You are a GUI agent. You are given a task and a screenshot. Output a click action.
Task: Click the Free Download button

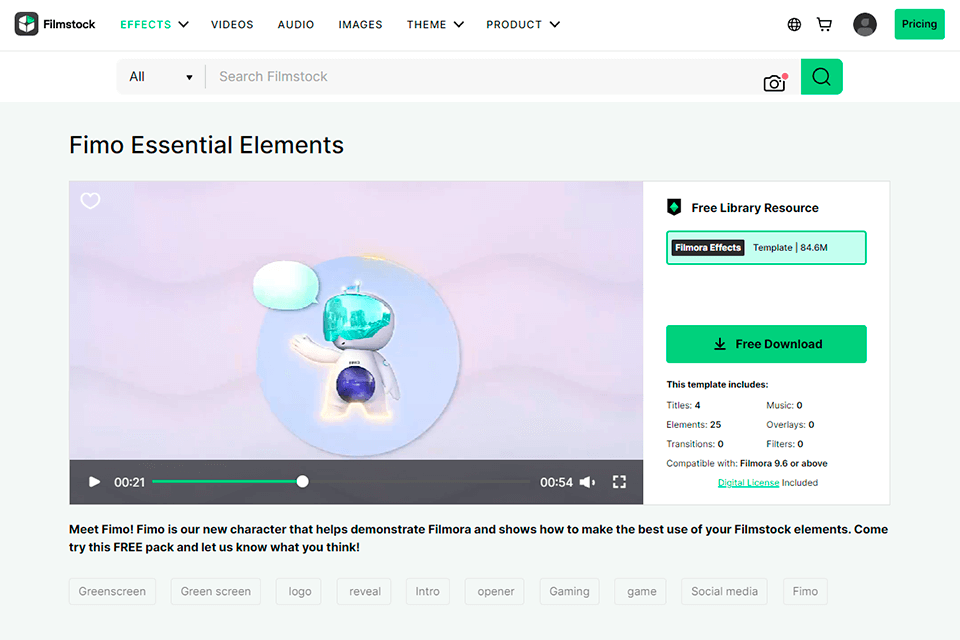766,344
